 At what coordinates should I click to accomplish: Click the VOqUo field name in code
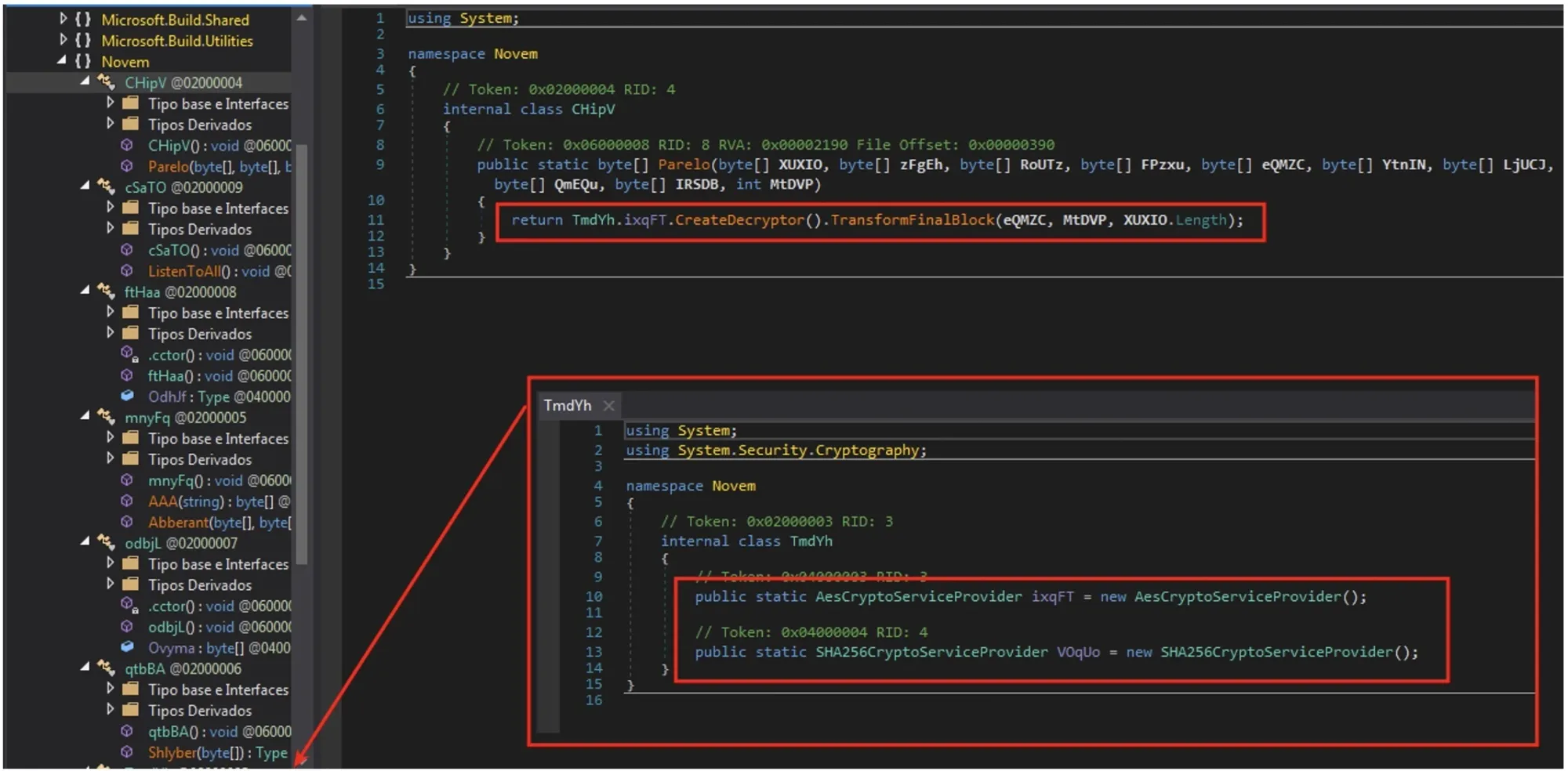tap(1078, 652)
